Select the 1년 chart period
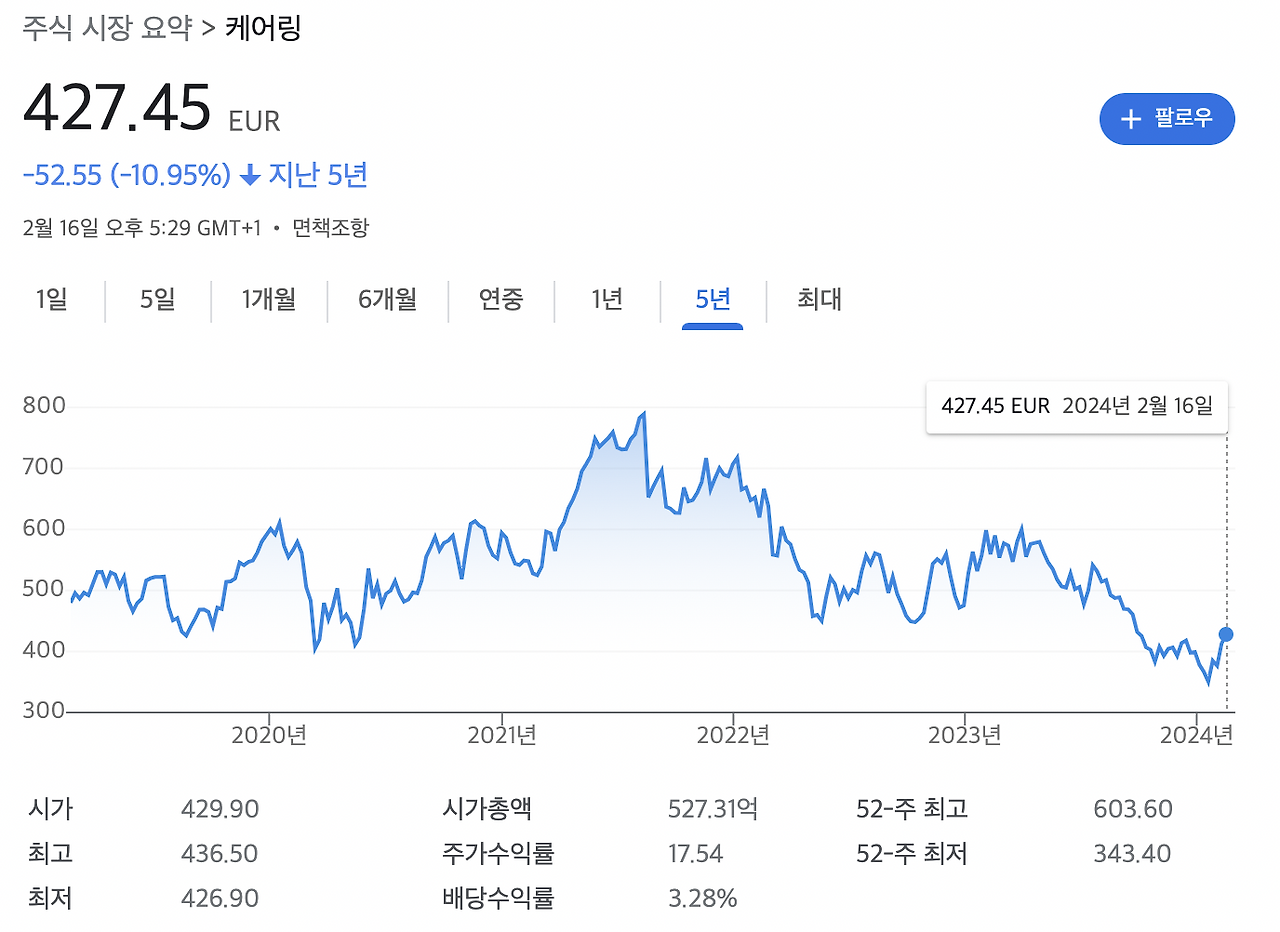This screenshot has width=1280, height=932. pyautogui.click(x=606, y=300)
